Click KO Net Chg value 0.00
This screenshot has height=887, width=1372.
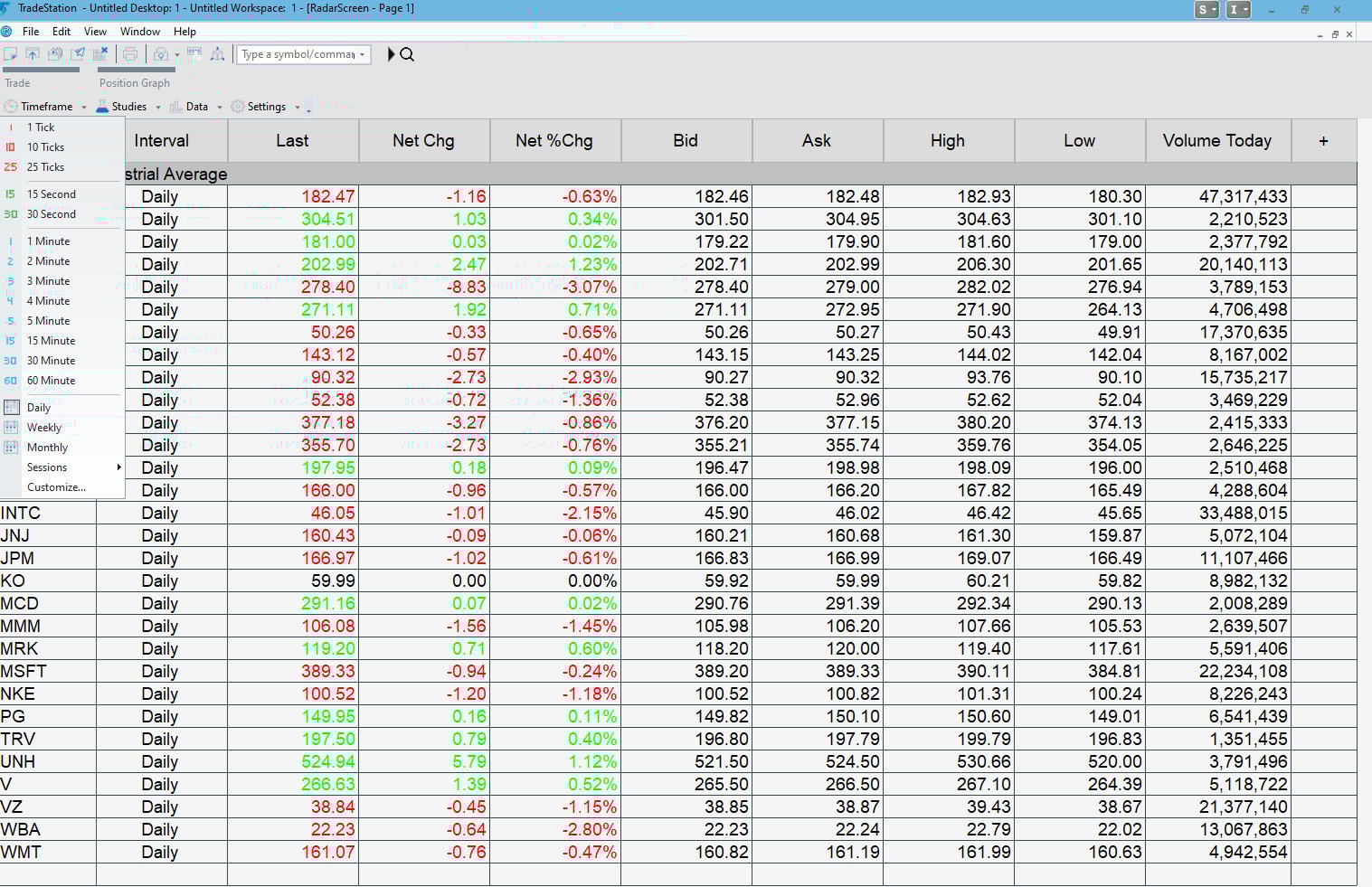point(424,581)
